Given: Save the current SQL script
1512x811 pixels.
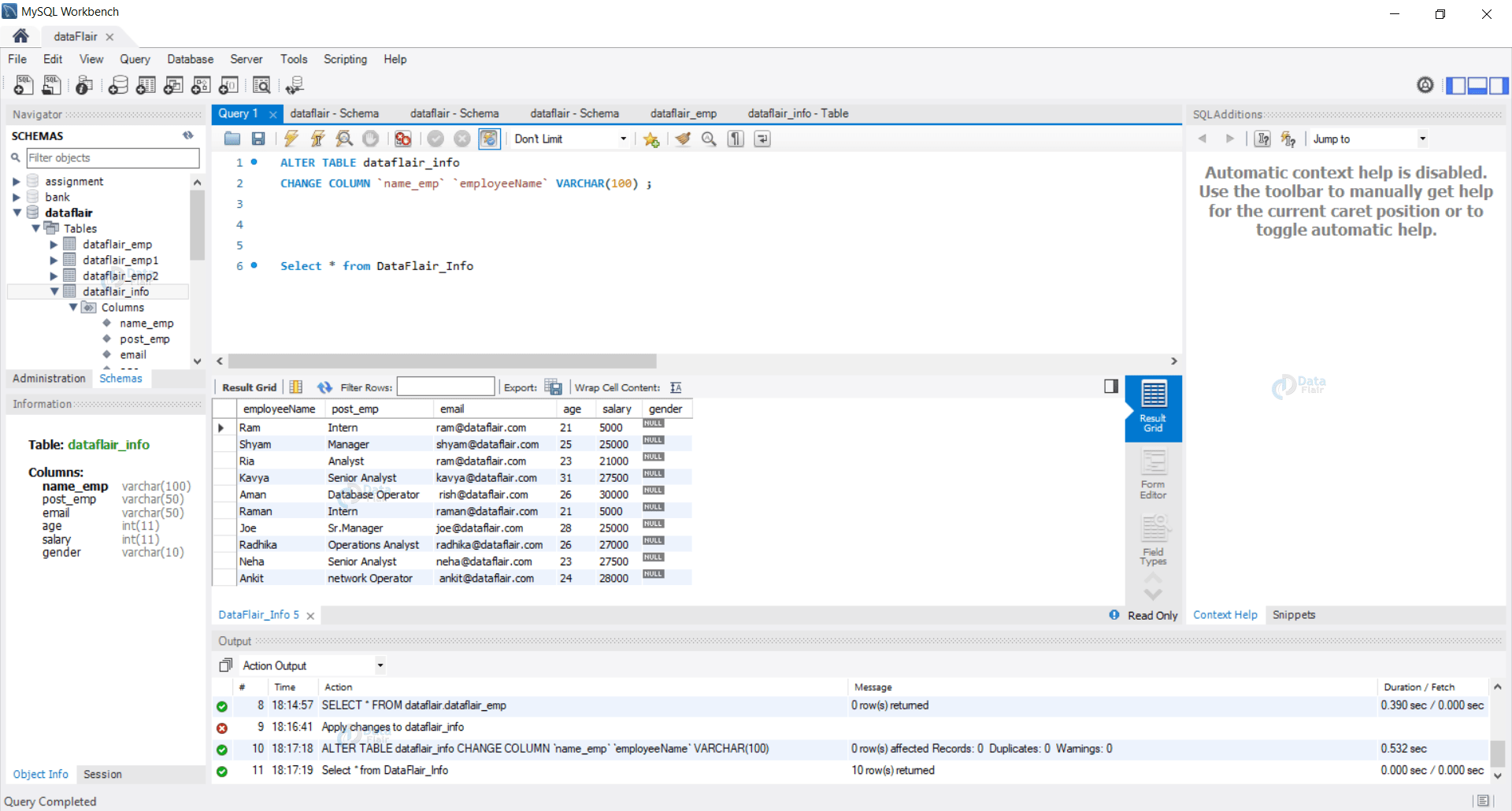Looking at the screenshot, I should [258, 139].
